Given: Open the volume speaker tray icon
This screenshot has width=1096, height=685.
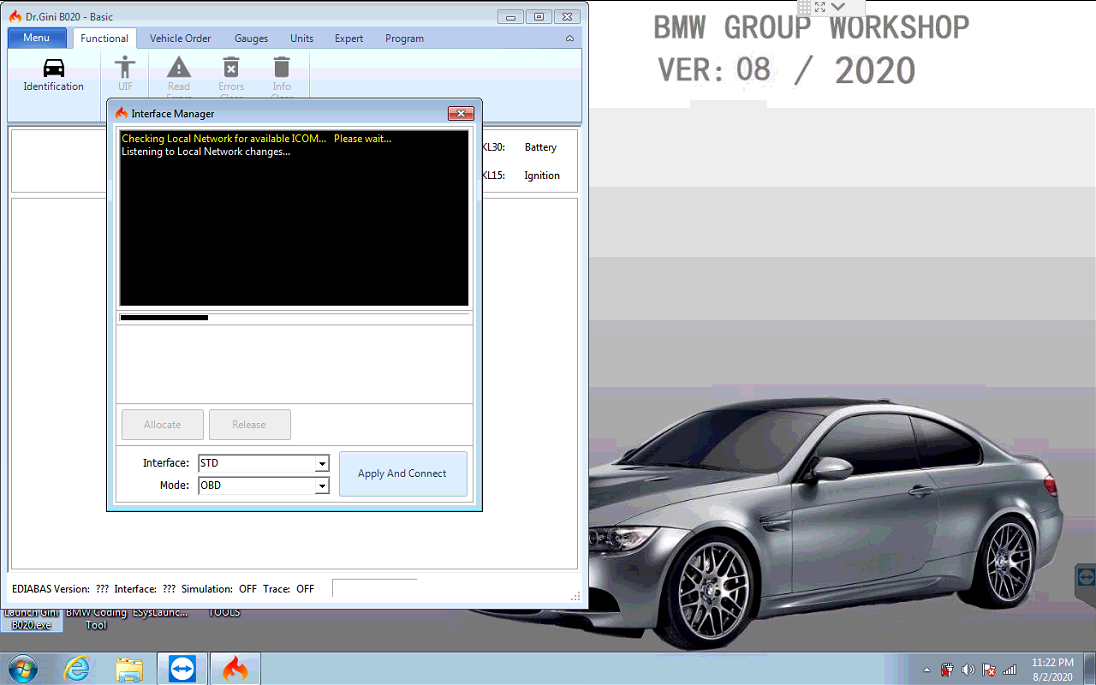Looking at the screenshot, I should [x=968, y=670].
